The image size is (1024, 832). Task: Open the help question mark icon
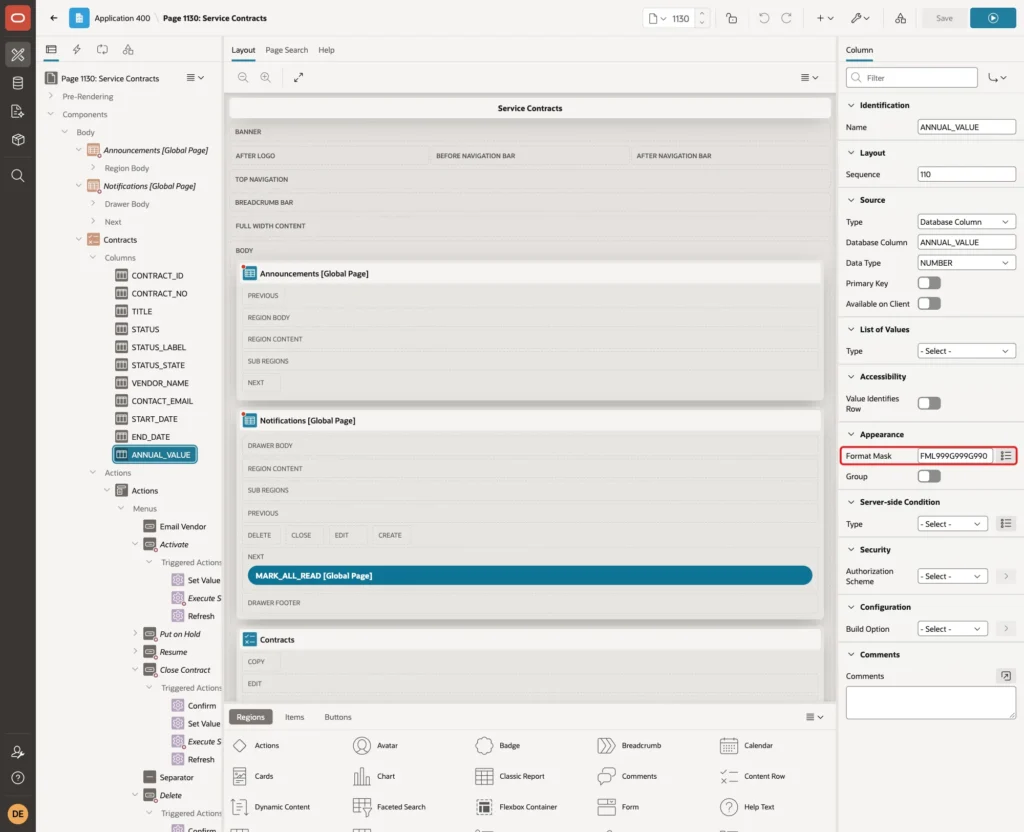coord(18,778)
